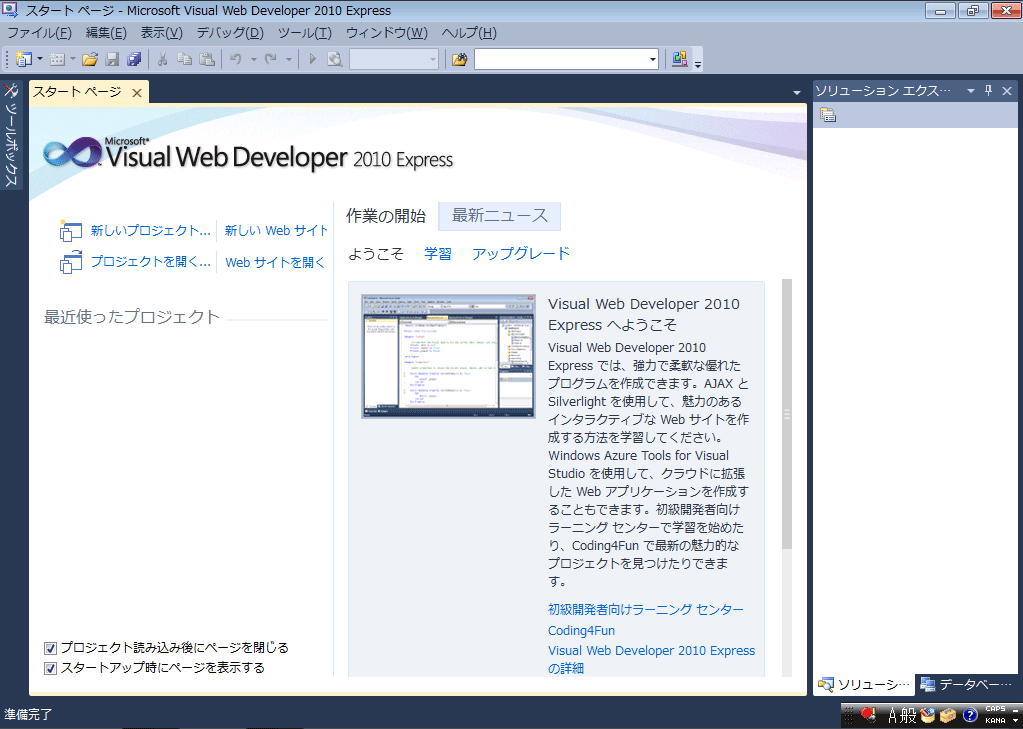This screenshot has width=1023, height=729.
Task: Open the New Project dropdown arrow
Action: [40, 59]
